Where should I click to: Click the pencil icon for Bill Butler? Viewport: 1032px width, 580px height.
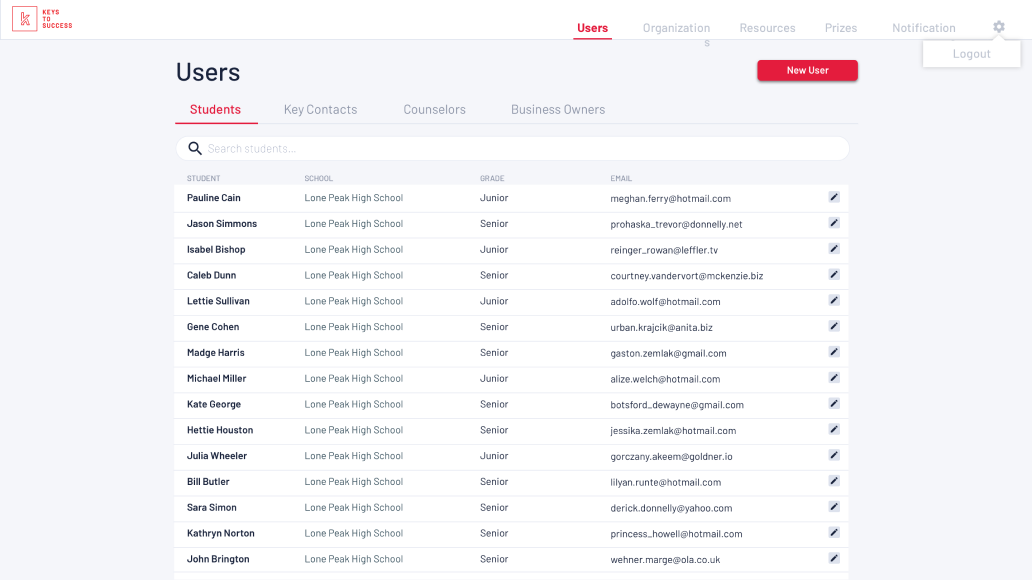pos(834,481)
